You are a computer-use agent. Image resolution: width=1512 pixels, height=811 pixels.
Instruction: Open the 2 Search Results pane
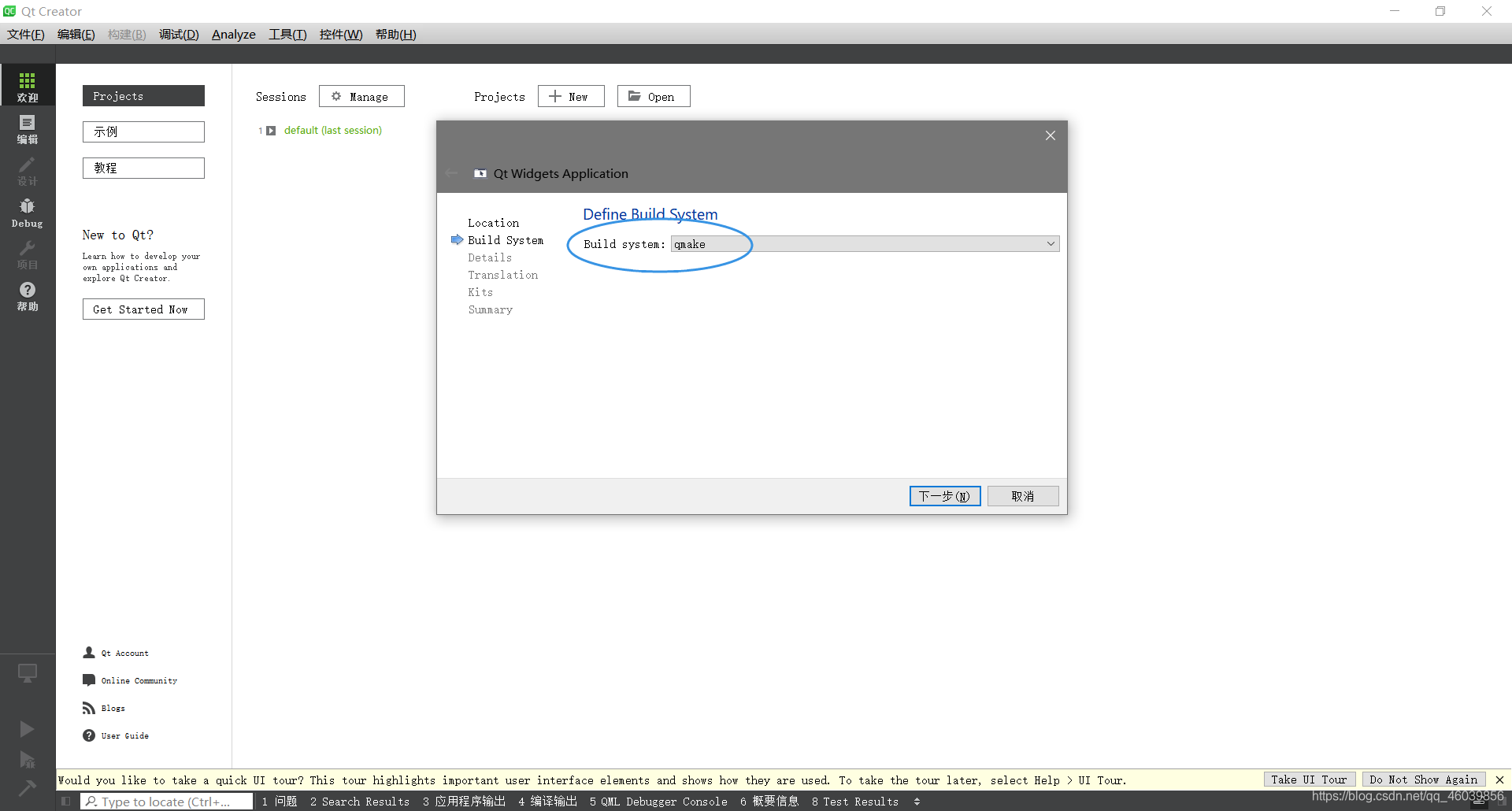(360, 802)
